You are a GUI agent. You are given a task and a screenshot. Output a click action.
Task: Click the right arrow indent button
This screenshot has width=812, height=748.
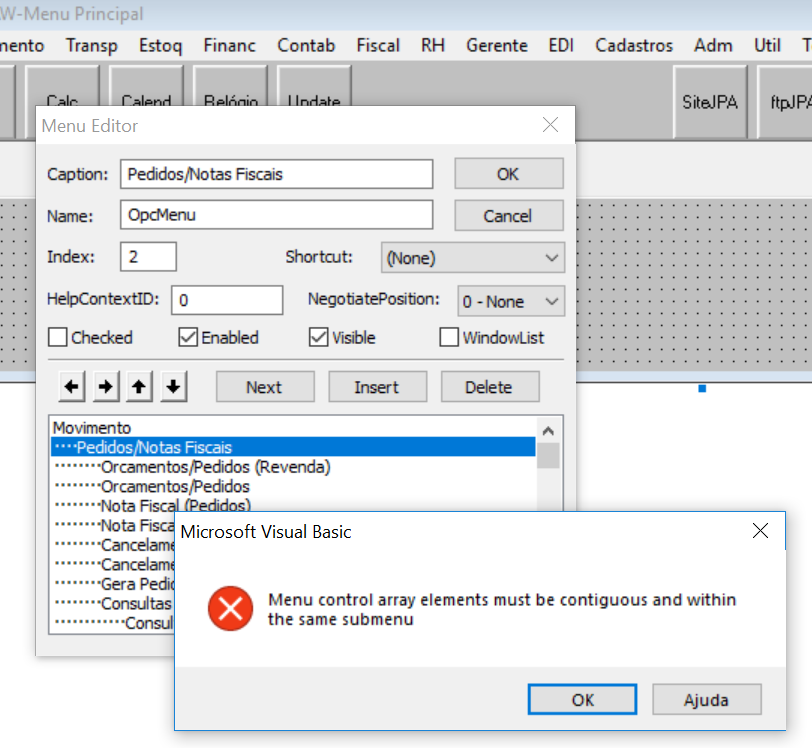(x=106, y=386)
